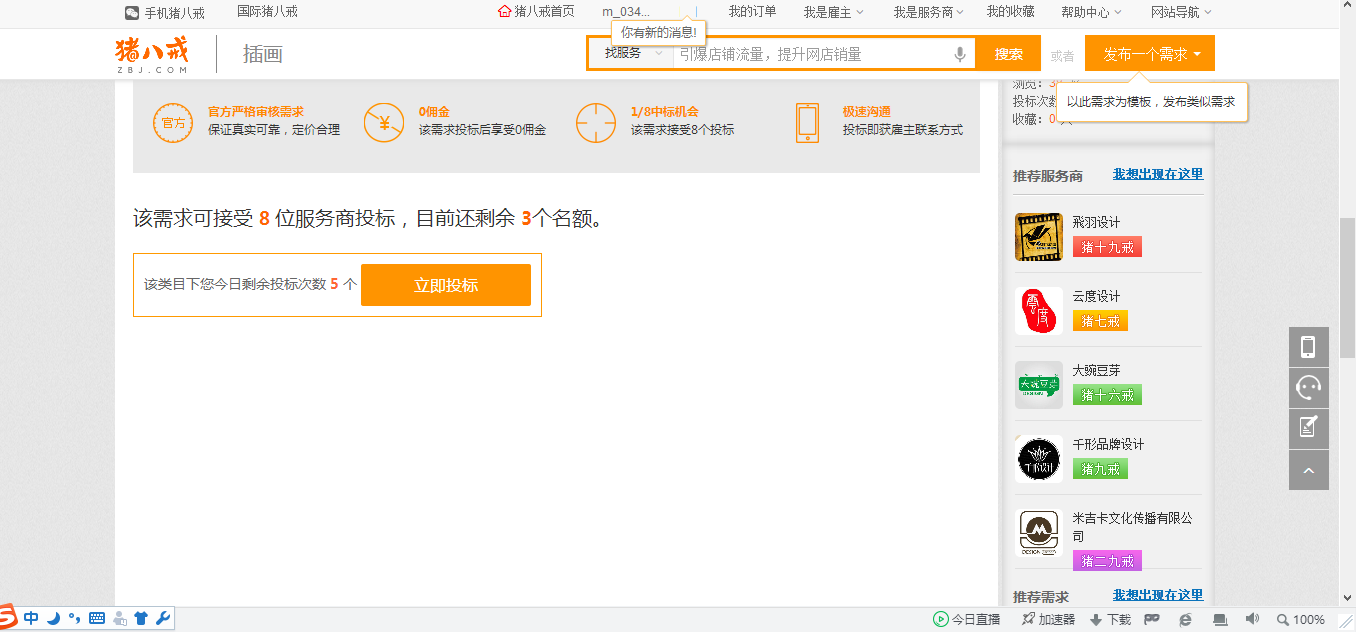Open the soft keyboard icon in IME bar

tap(97, 618)
